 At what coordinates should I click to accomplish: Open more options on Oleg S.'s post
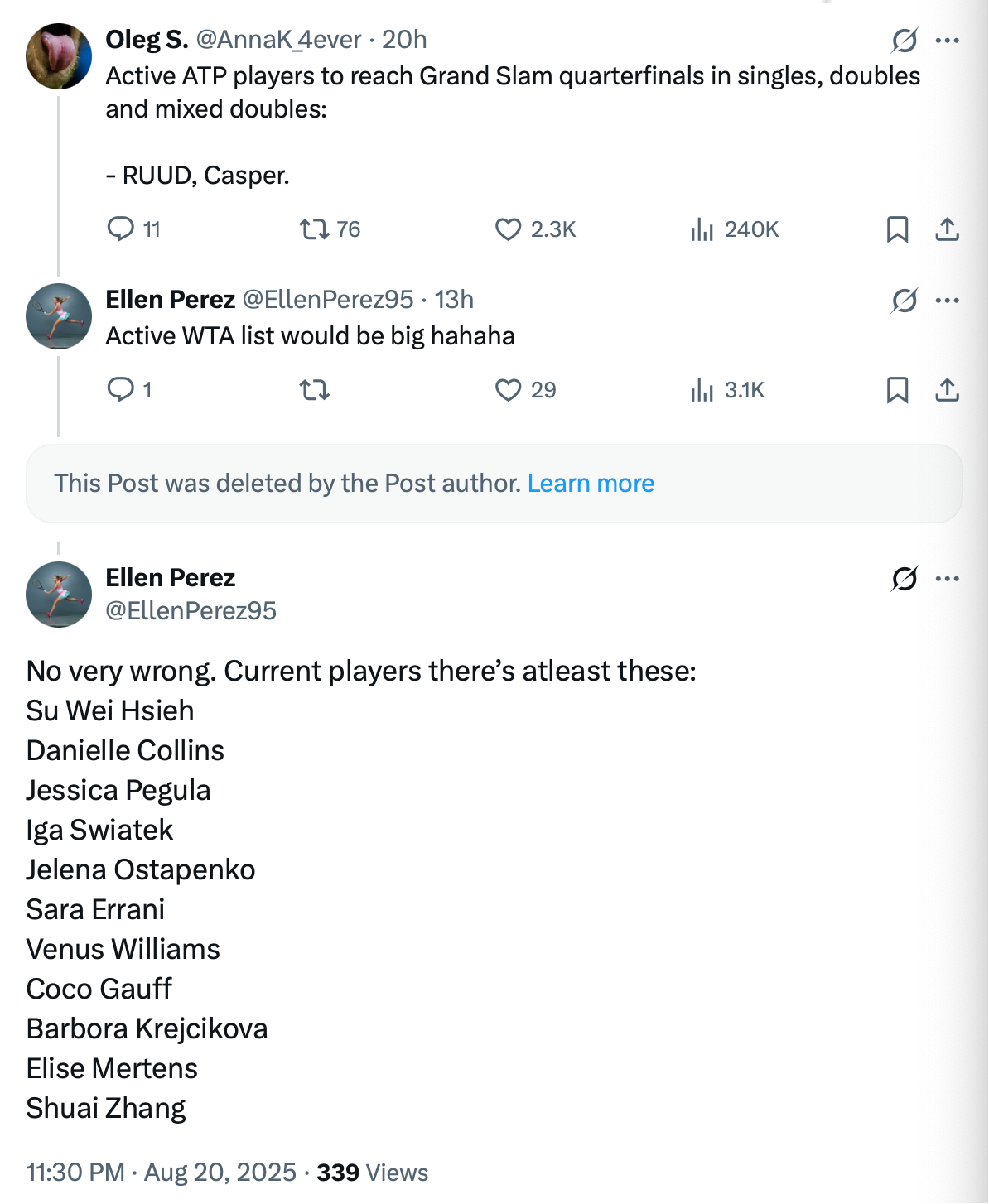coord(947,40)
